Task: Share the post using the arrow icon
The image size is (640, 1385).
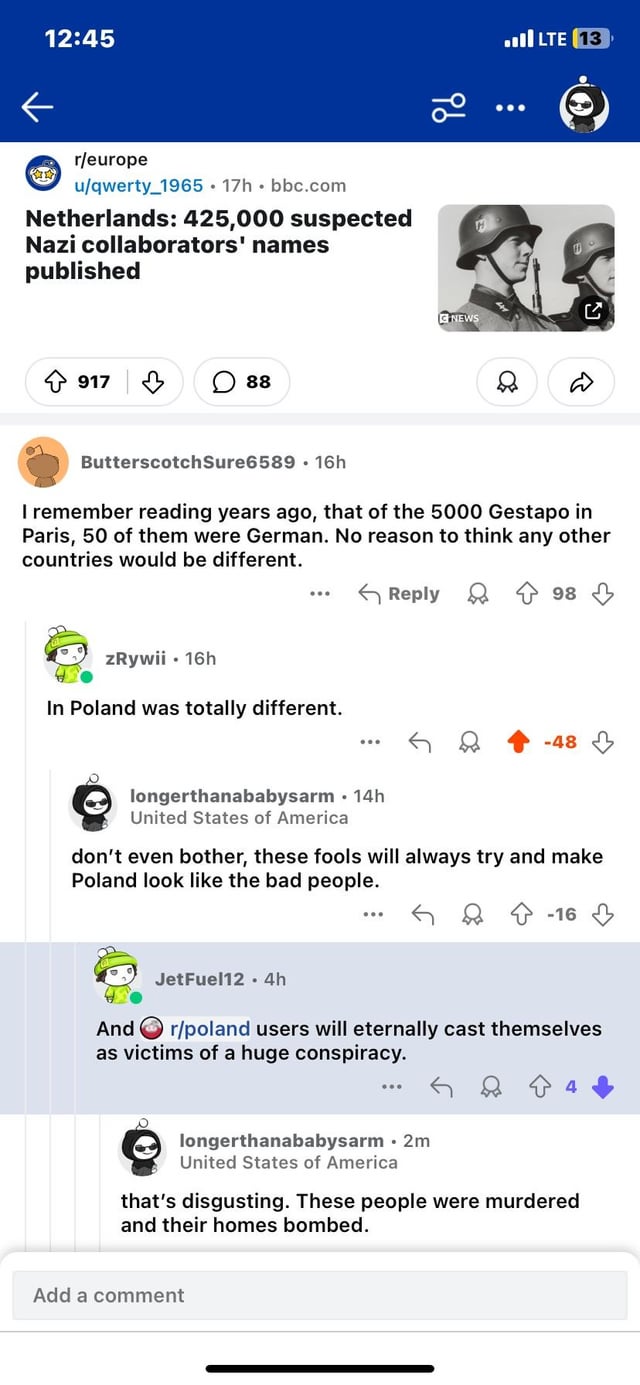Action: pyautogui.click(x=581, y=381)
